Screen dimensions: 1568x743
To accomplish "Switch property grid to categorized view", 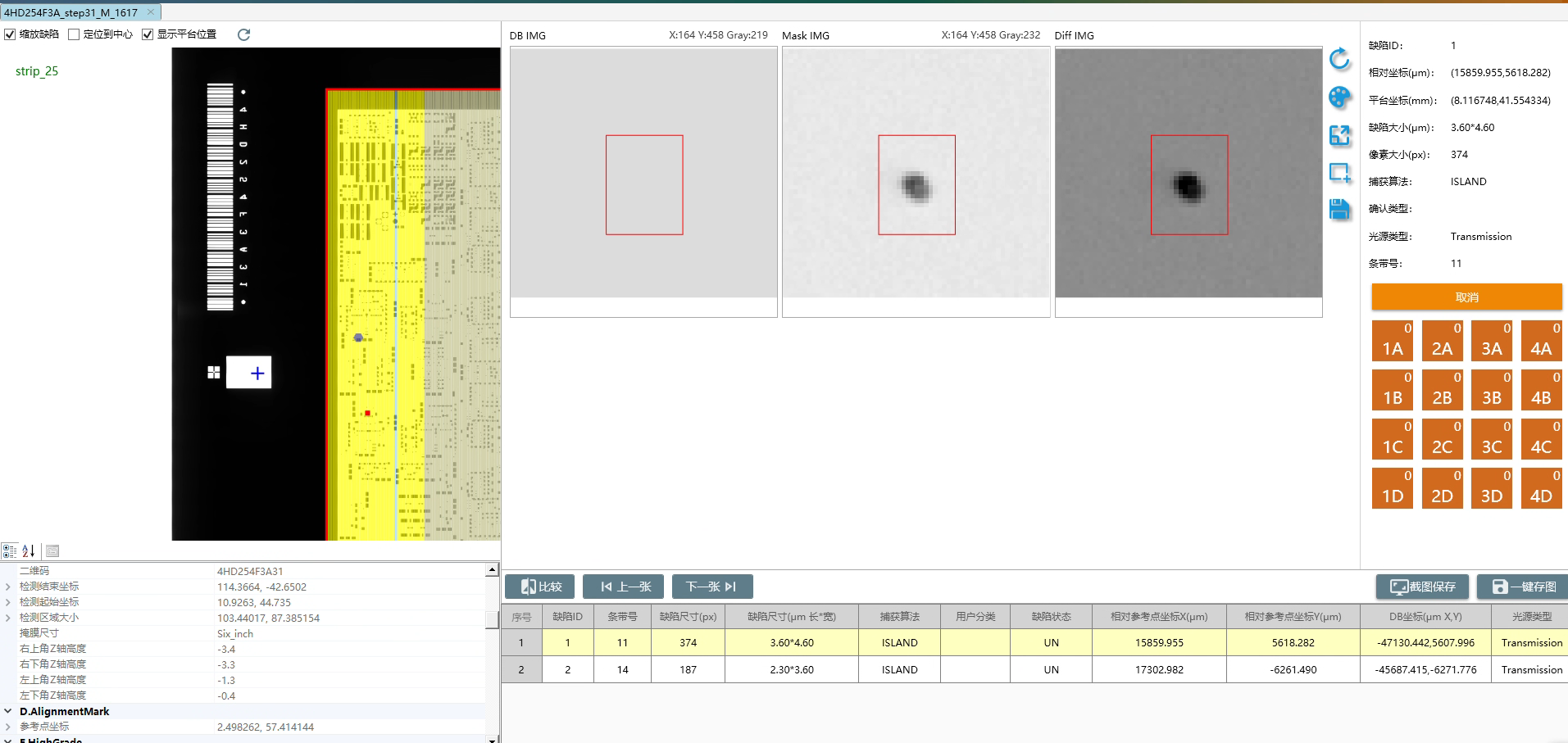I will (10, 551).
